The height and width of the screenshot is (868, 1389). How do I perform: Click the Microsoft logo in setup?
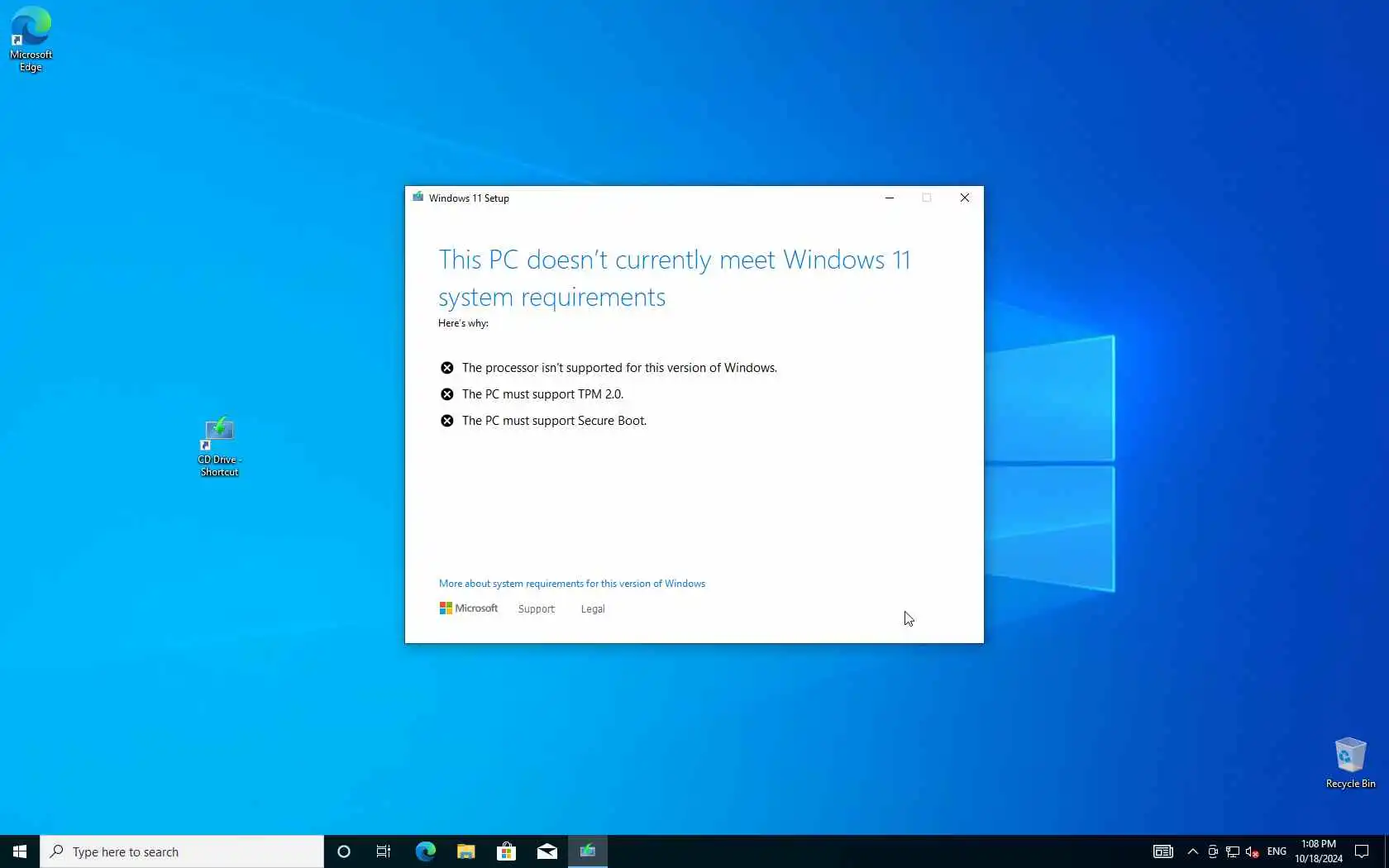click(469, 608)
